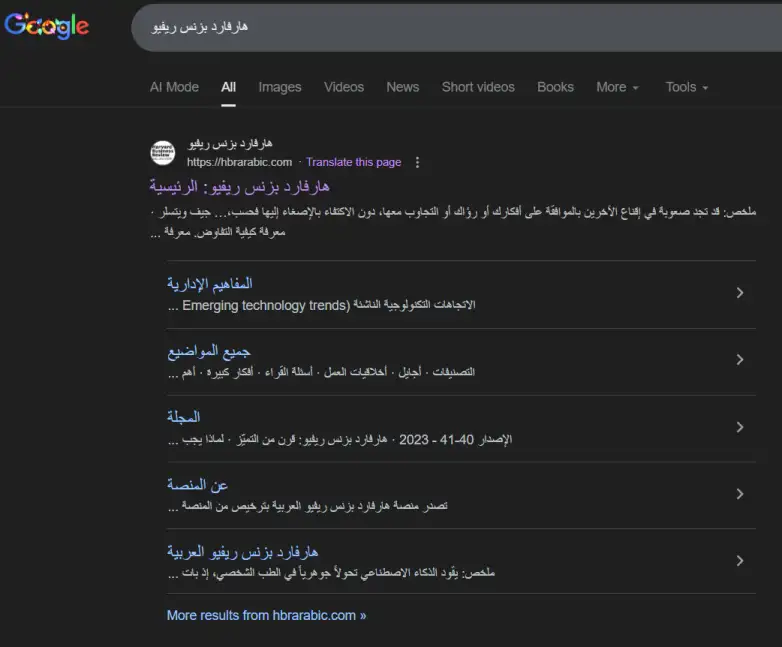Open the Short videos tab
The width and height of the screenshot is (782, 647).
click(478, 87)
